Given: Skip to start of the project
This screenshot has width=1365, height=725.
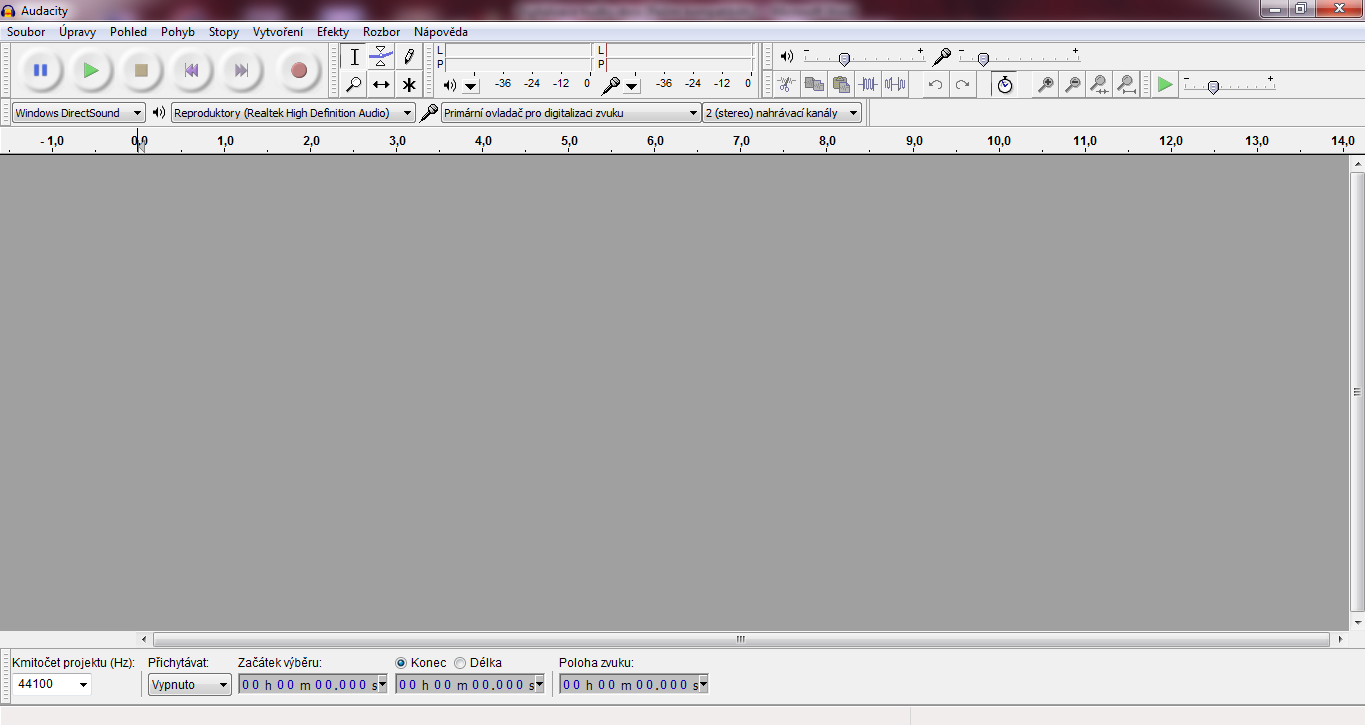Looking at the screenshot, I should pos(191,70).
